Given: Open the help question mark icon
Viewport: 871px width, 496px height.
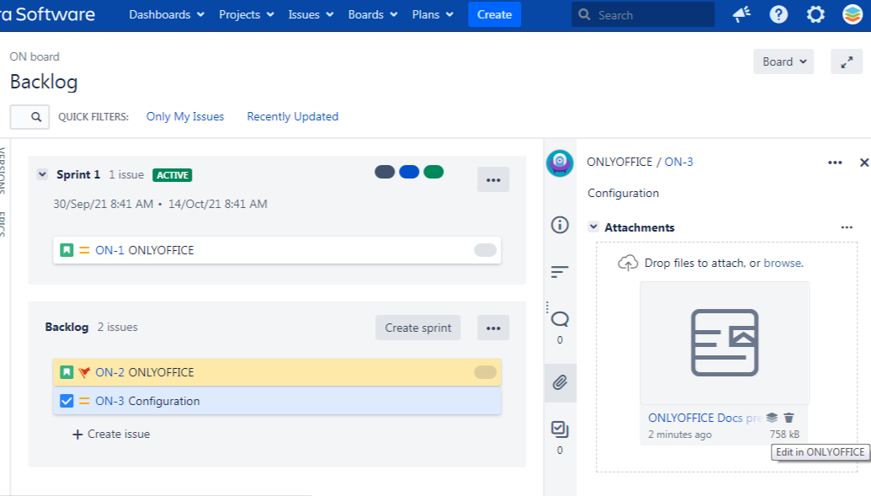Looking at the screenshot, I should (779, 15).
